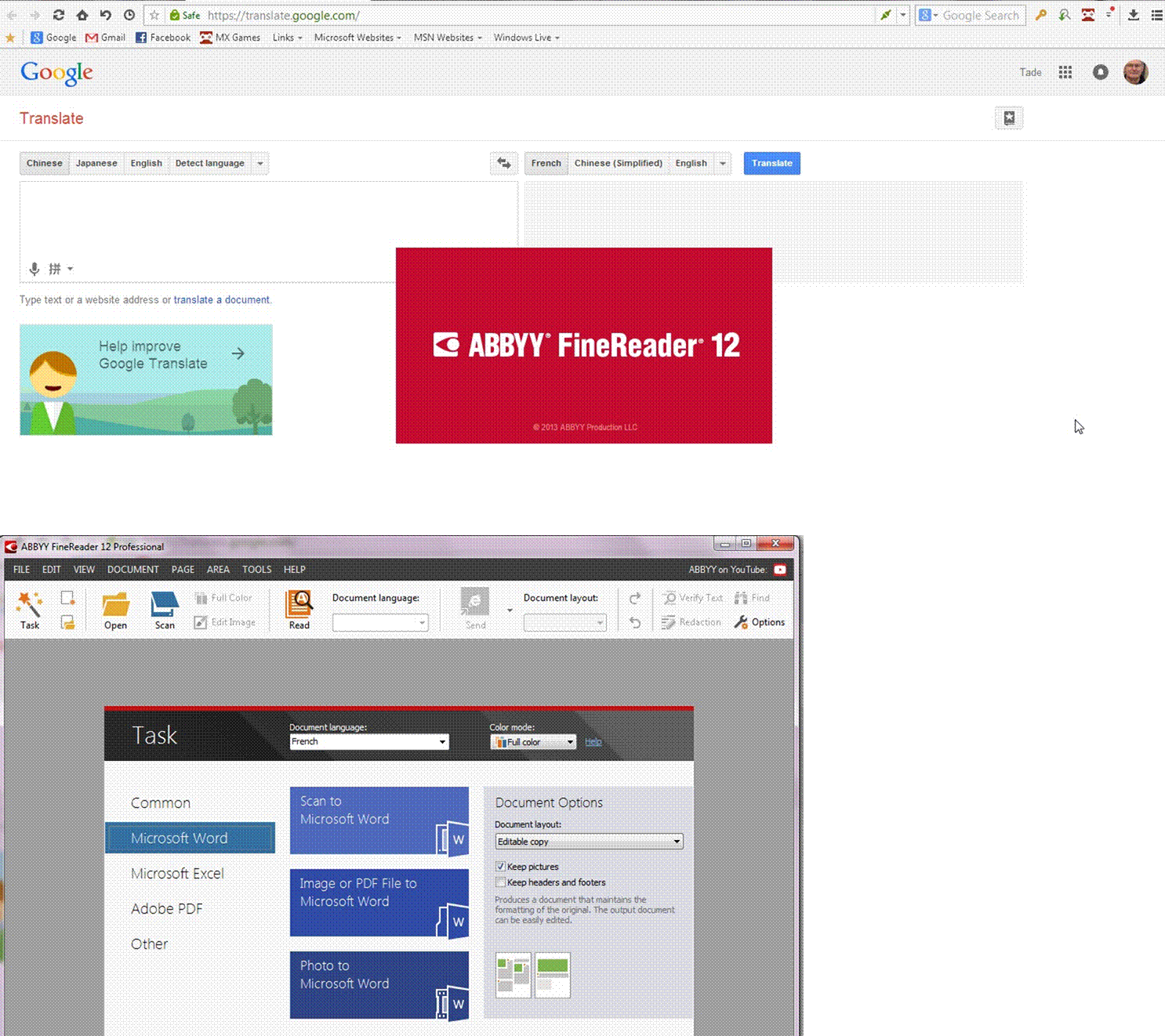Open the HELP menu in FineReader
The image size is (1165, 1036).
point(295,570)
